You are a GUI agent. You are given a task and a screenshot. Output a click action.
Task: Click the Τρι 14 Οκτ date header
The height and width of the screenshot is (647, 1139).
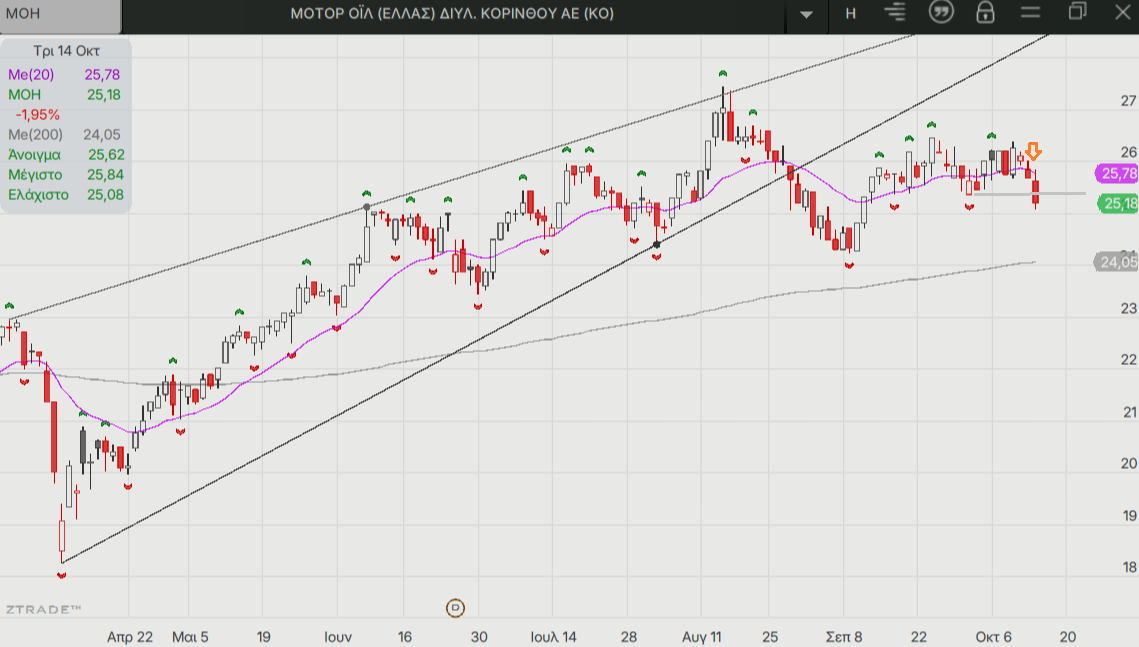point(66,51)
